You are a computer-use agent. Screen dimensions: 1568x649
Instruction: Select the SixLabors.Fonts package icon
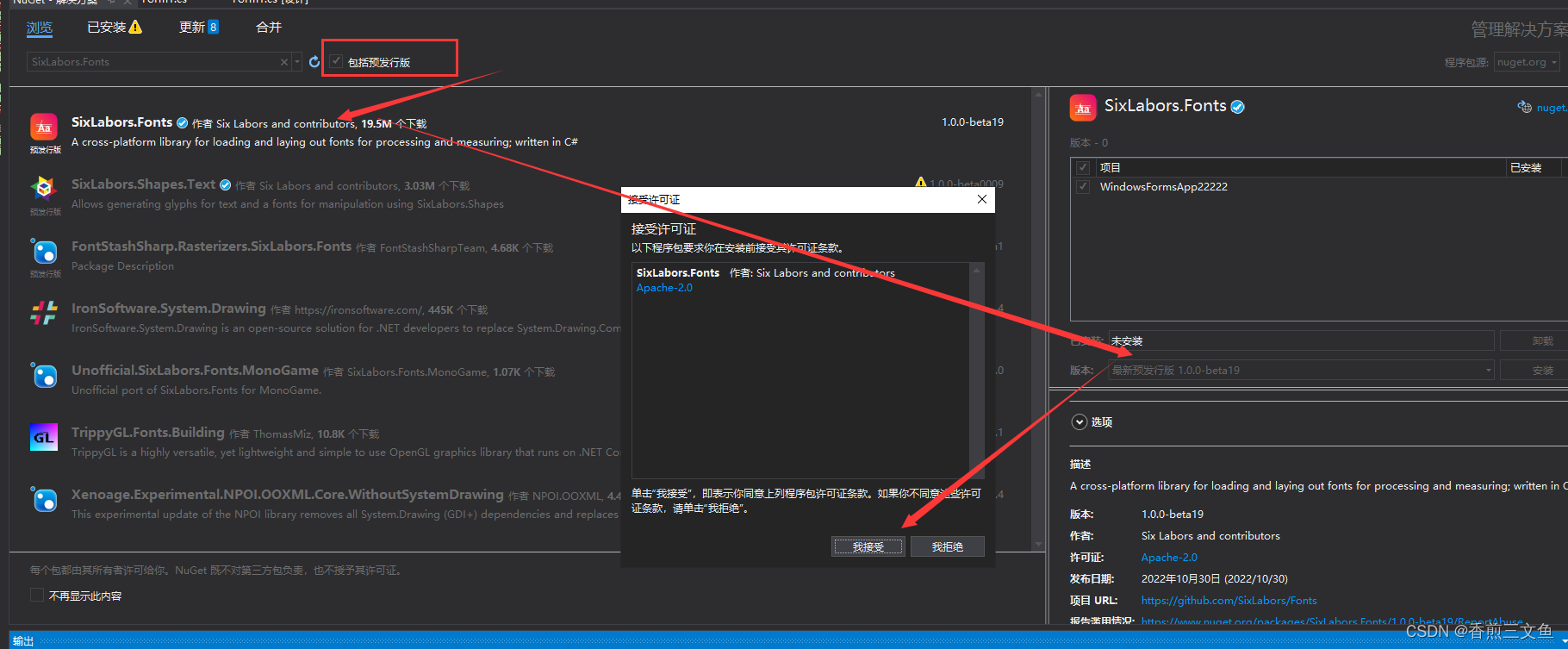44,128
